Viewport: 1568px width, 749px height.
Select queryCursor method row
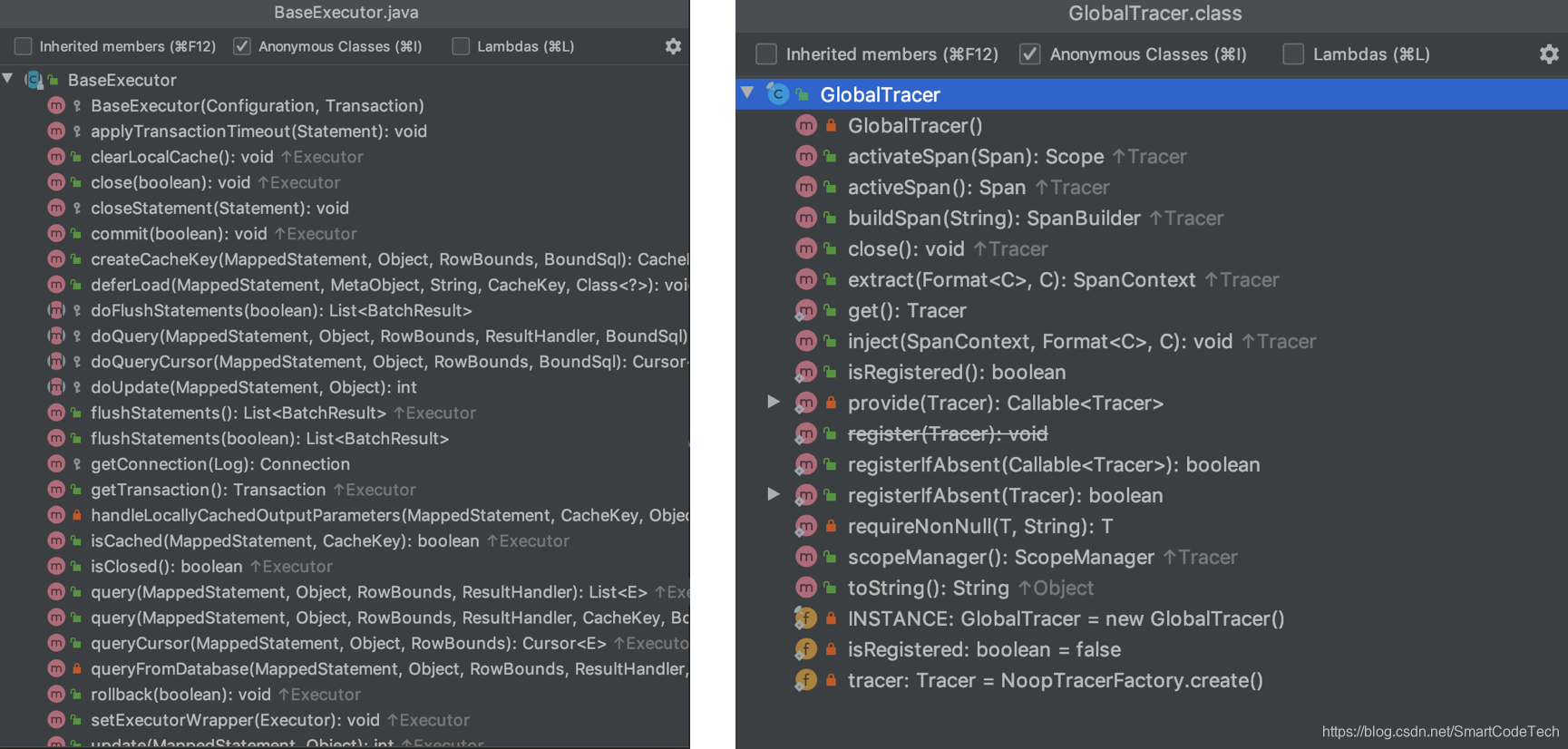click(x=345, y=643)
